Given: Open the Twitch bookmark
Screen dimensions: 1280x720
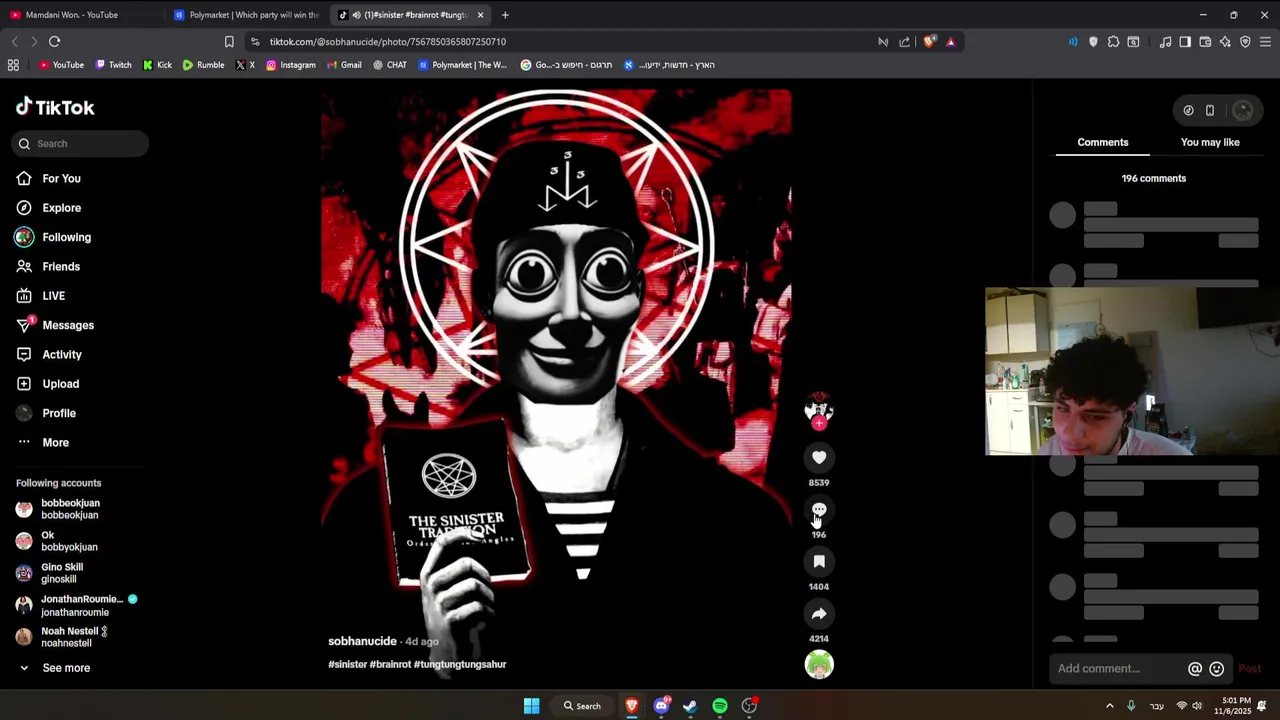Looking at the screenshot, I should 113,65.
